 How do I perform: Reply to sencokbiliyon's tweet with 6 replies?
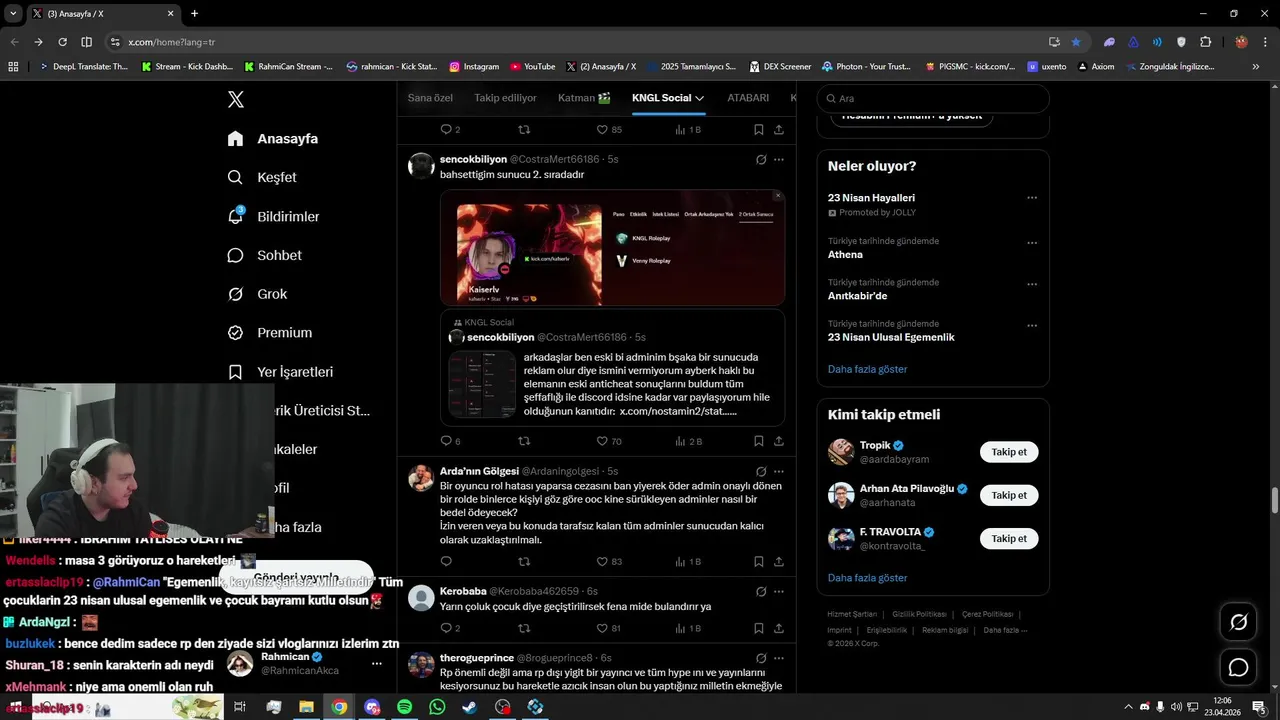point(446,441)
